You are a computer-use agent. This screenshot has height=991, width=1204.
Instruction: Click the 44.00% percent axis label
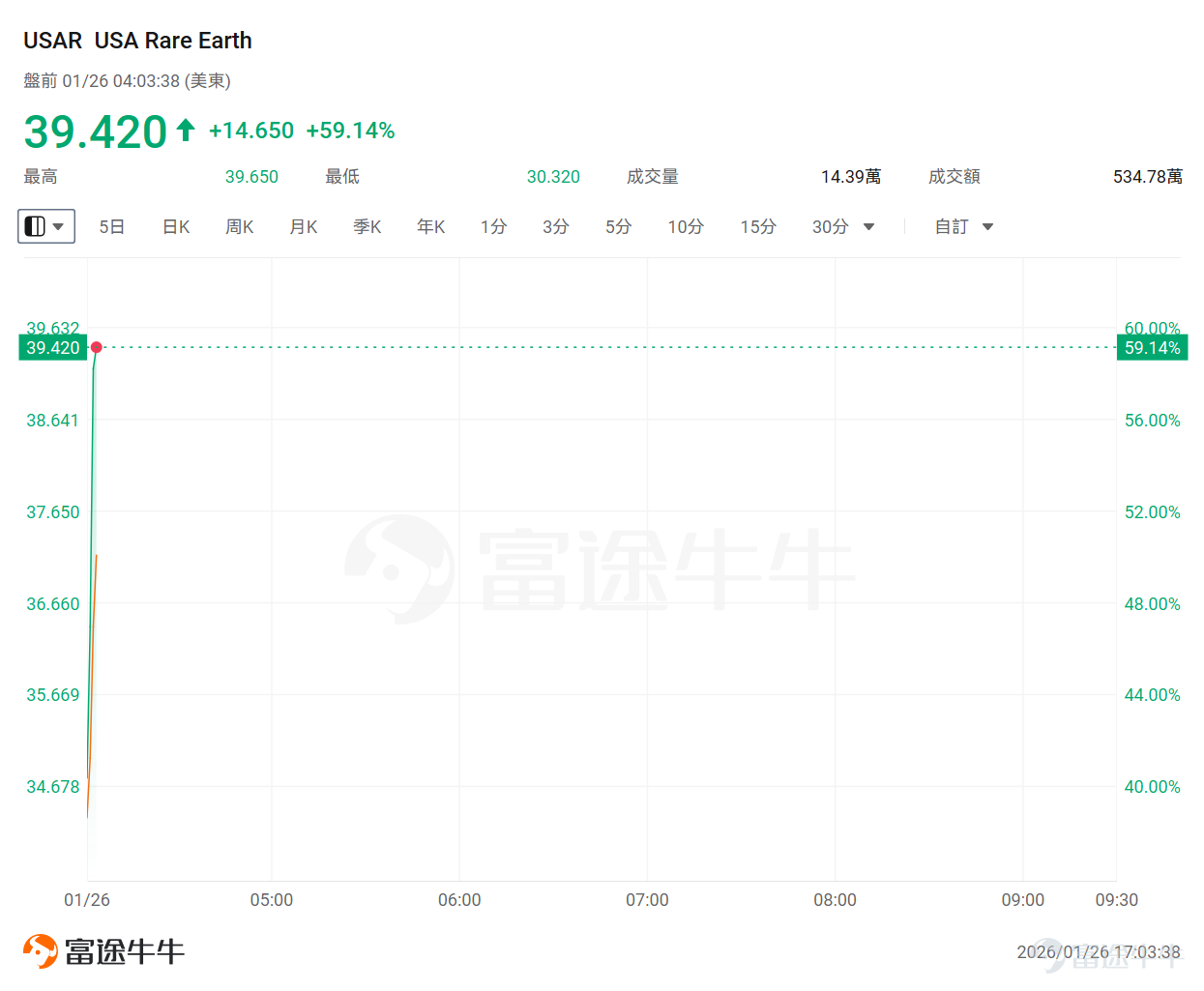click(1152, 695)
